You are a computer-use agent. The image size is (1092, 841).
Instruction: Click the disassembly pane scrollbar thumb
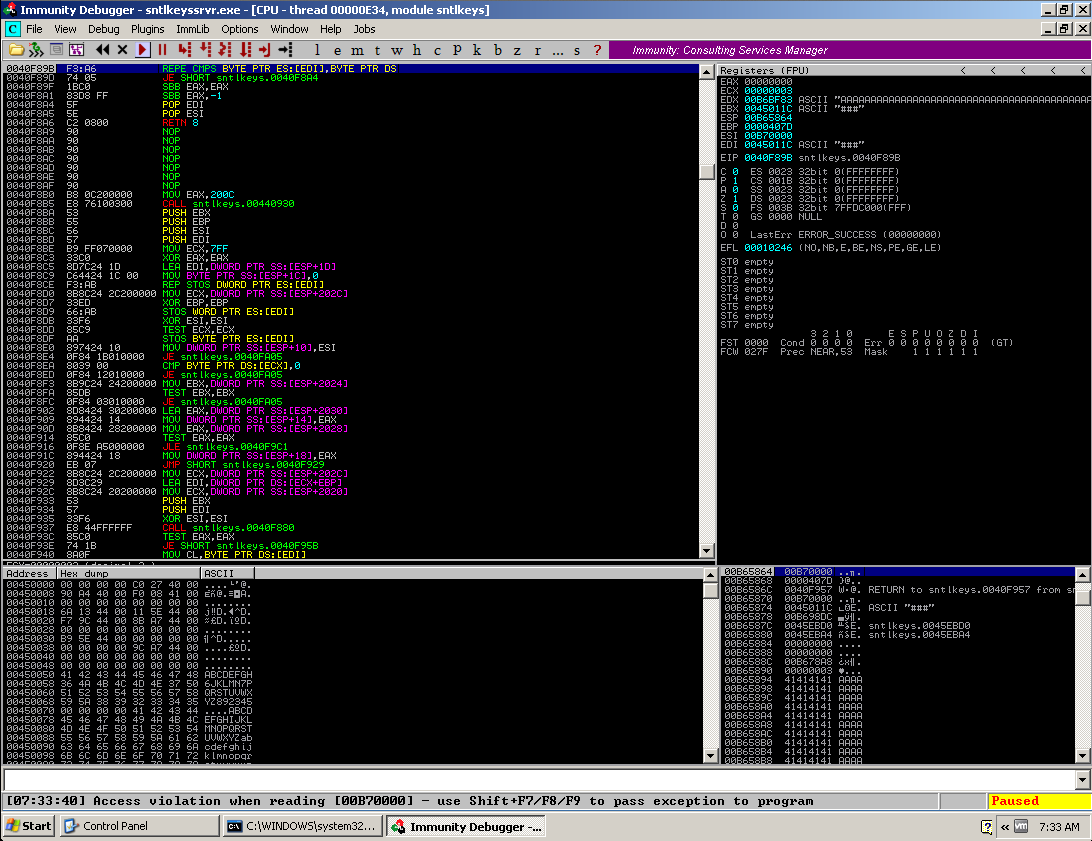[707, 171]
